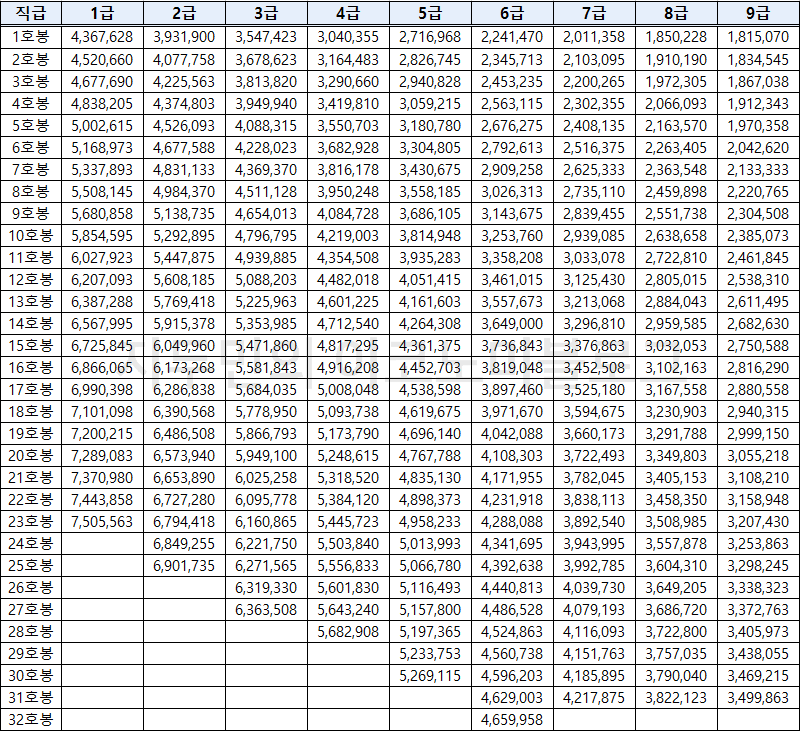Select cell value 6,573,940
The height and width of the screenshot is (731, 800).
(184, 456)
